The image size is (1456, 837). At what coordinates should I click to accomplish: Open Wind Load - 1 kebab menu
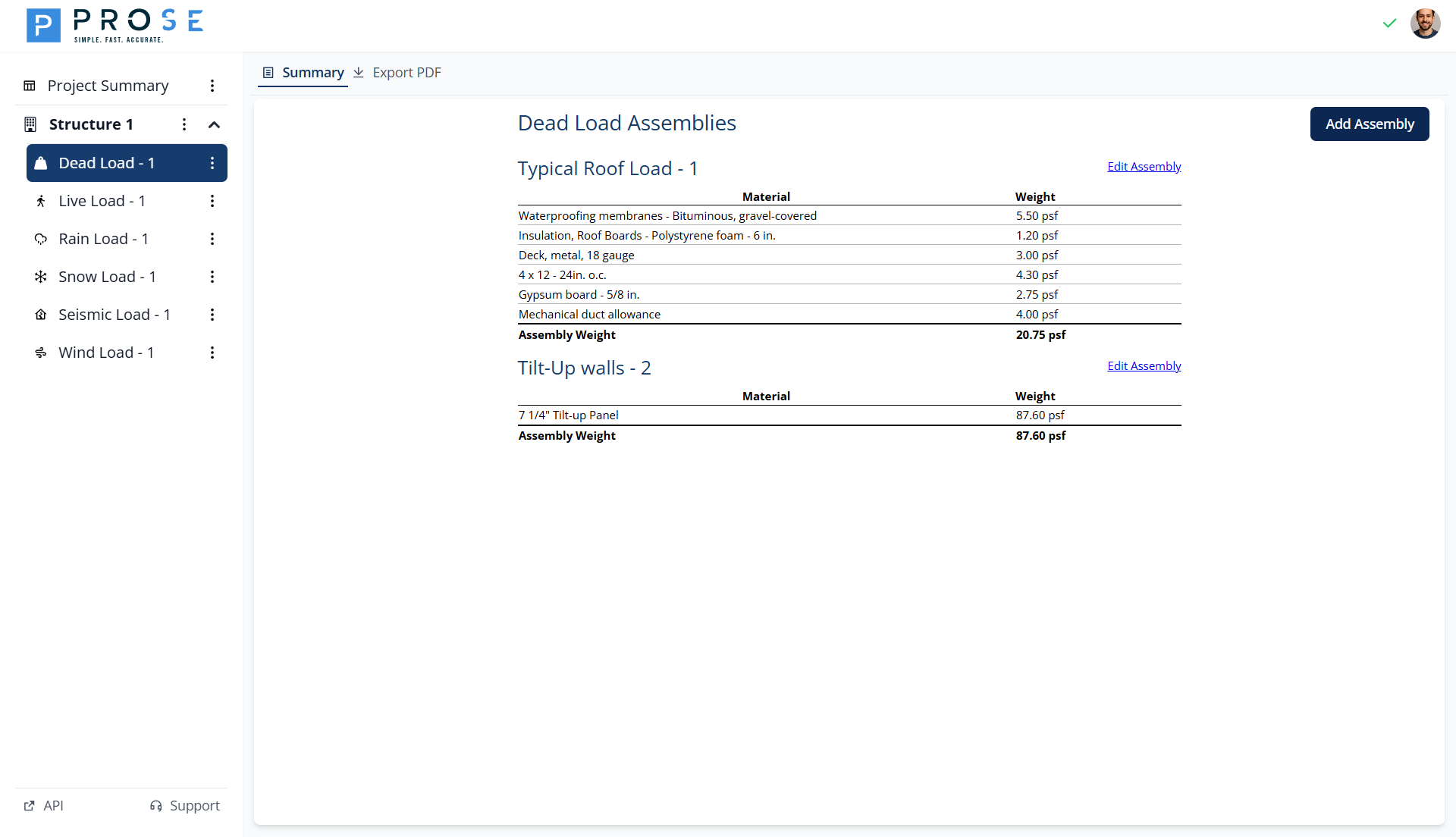pos(212,353)
